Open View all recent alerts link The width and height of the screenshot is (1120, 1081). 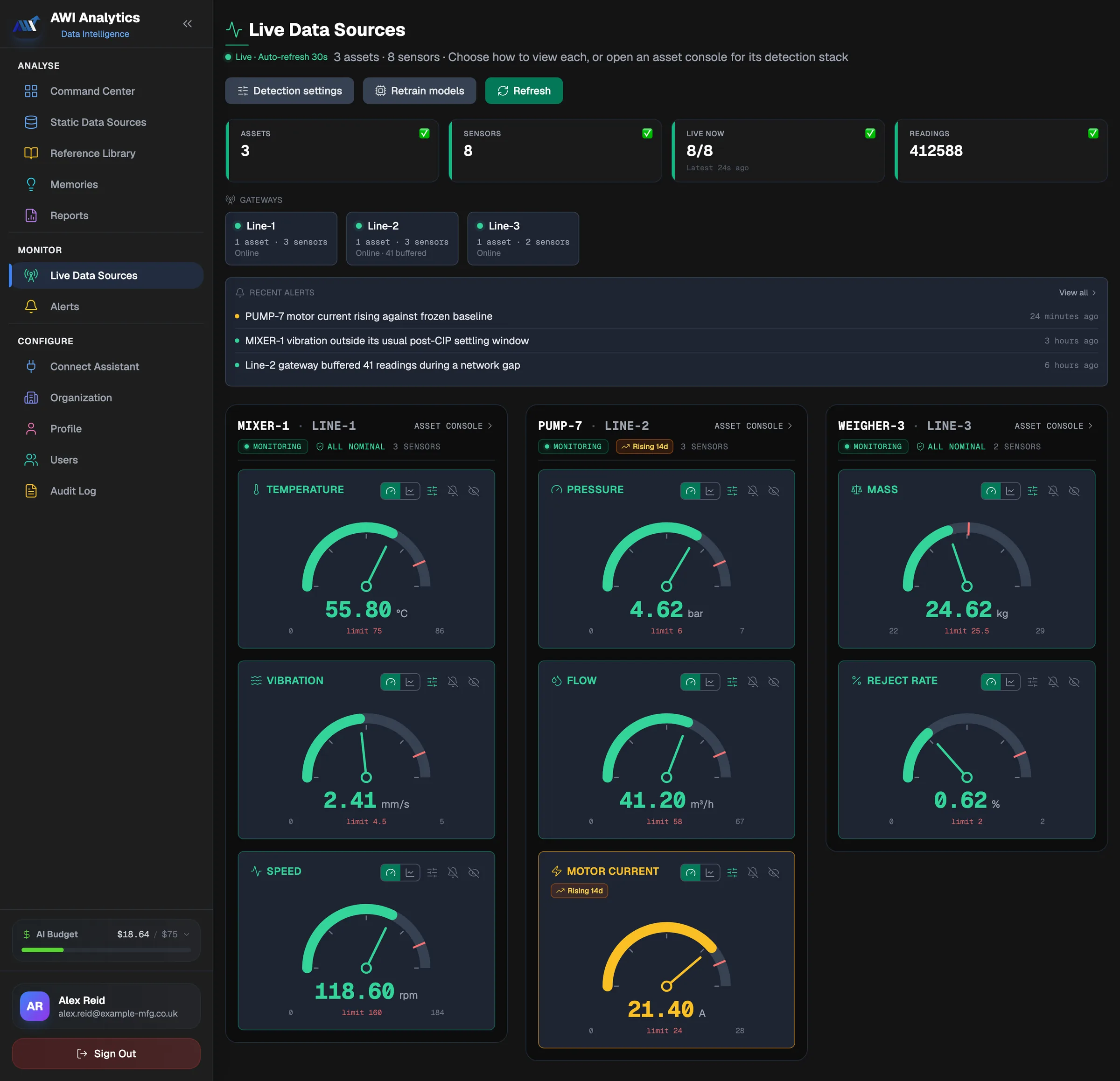pos(1077,293)
